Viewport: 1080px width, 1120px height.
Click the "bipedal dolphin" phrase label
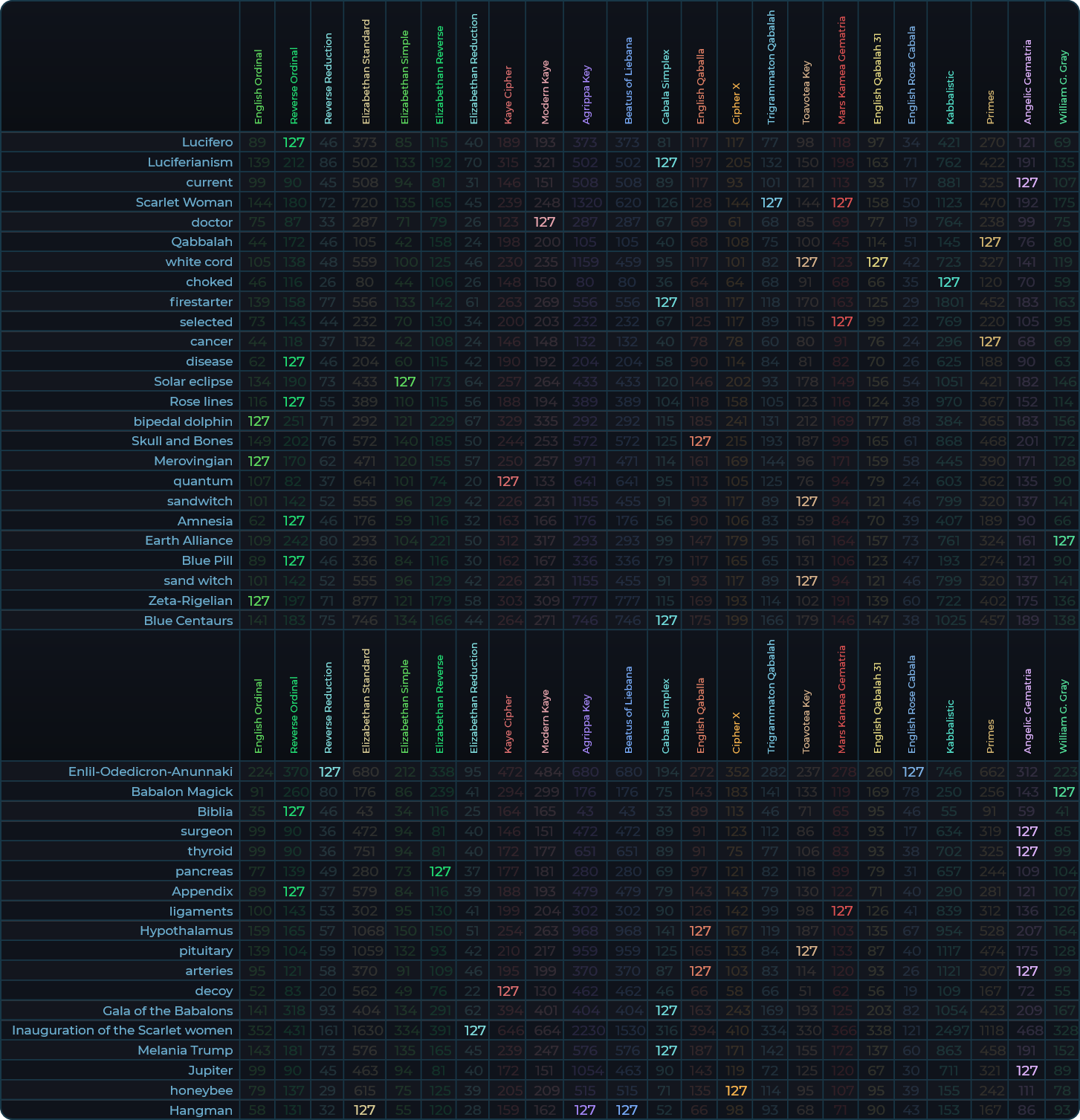pyautogui.click(x=183, y=421)
